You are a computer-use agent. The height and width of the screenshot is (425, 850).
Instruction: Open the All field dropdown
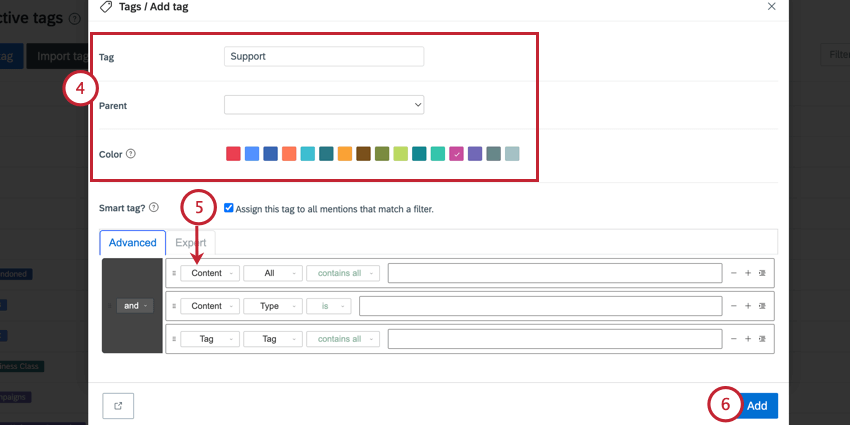pyautogui.click(x=273, y=273)
